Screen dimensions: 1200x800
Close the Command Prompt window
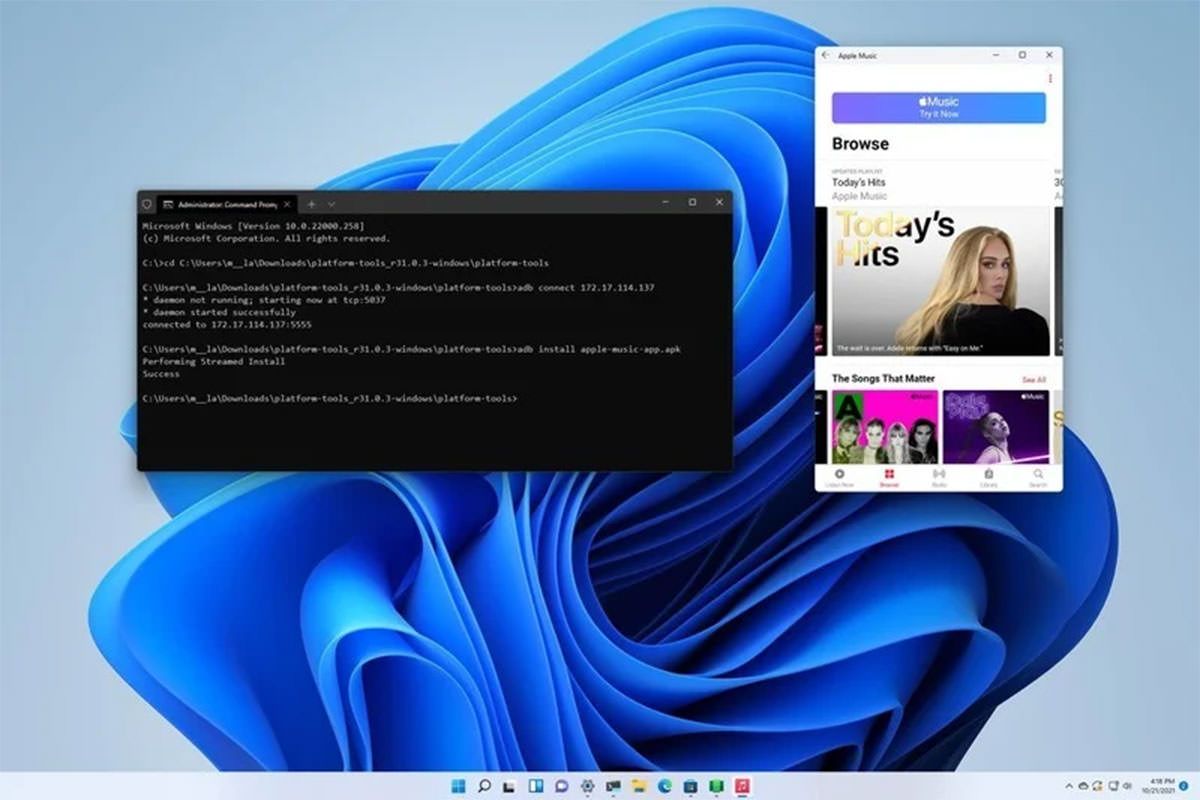pos(719,202)
